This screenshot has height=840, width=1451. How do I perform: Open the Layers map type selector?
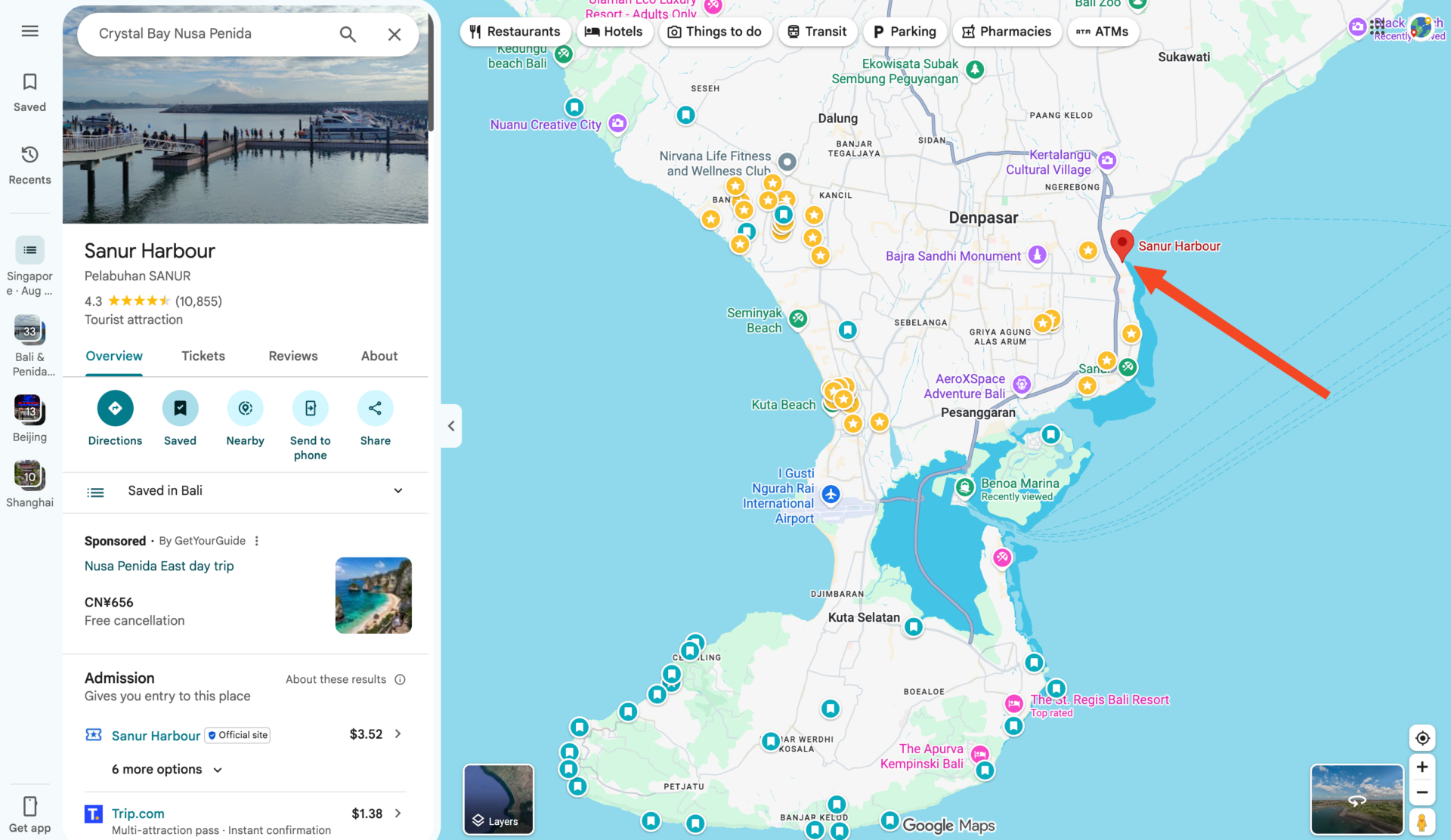pyautogui.click(x=499, y=799)
